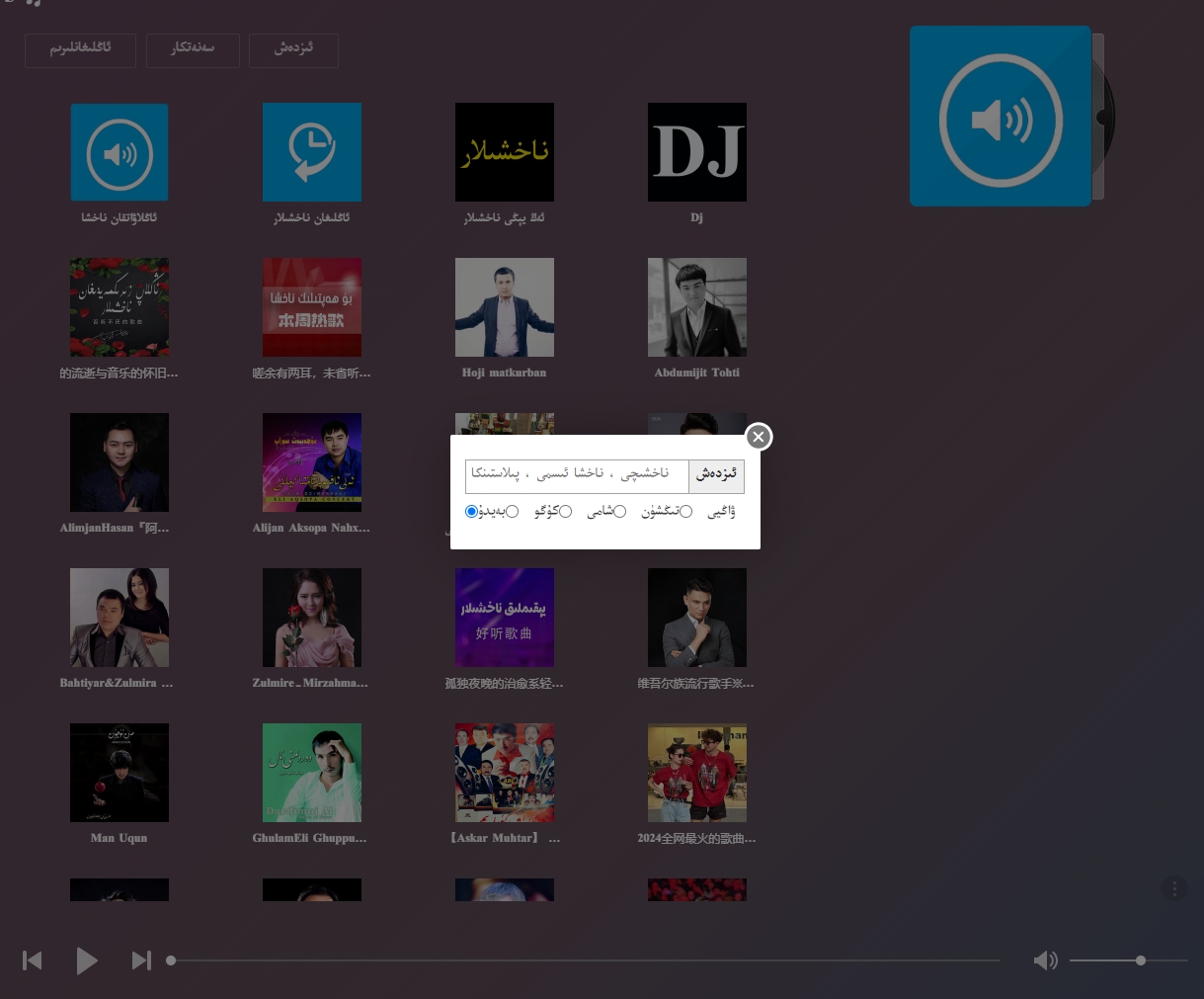Click the song progress bar
The width and height of the screenshot is (1204, 999).
tap(585, 960)
